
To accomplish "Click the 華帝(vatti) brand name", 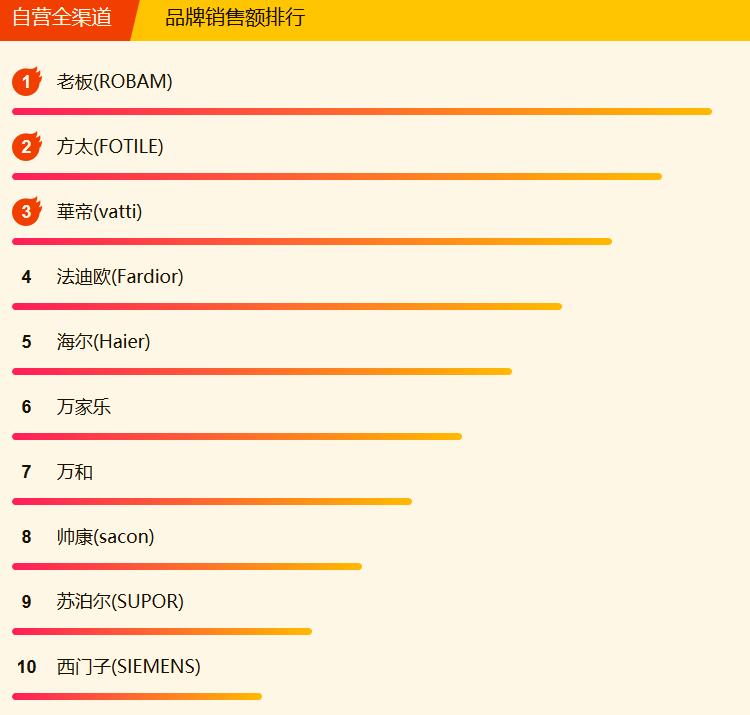I will (x=99, y=212).
